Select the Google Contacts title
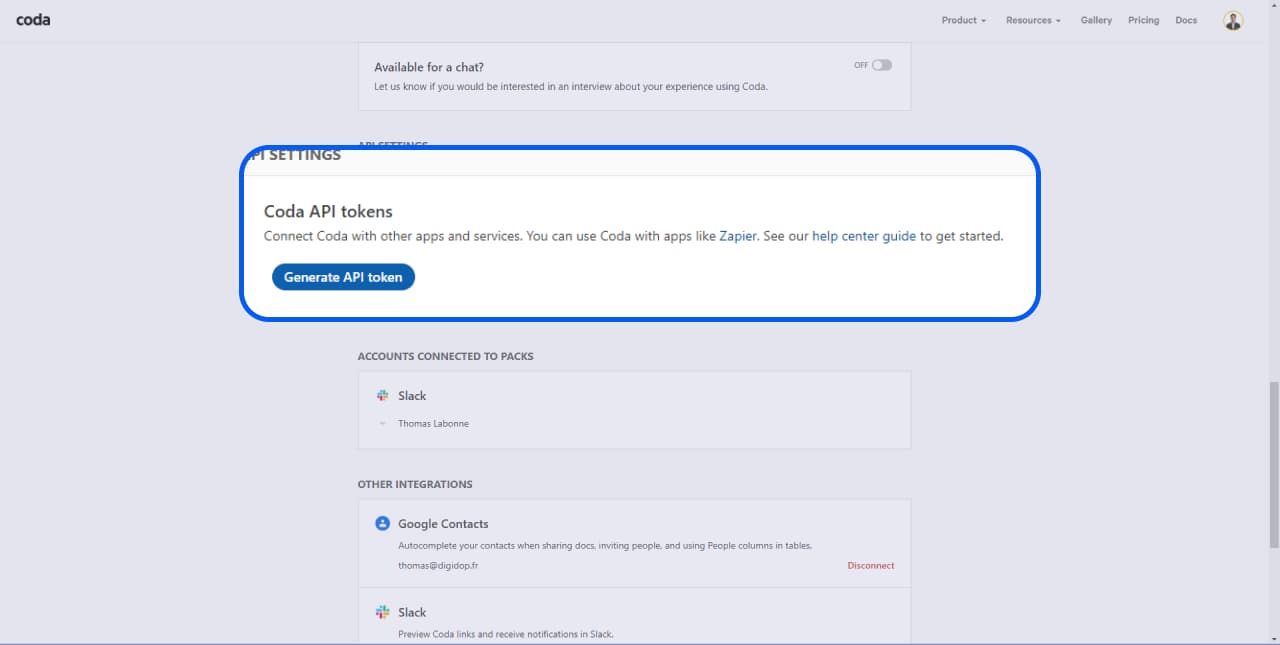 coord(443,524)
